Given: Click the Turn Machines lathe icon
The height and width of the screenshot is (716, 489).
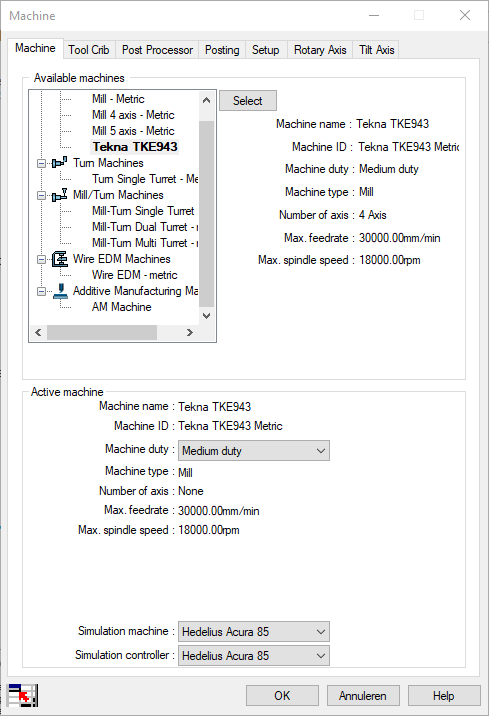Looking at the screenshot, I should [x=59, y=163].
